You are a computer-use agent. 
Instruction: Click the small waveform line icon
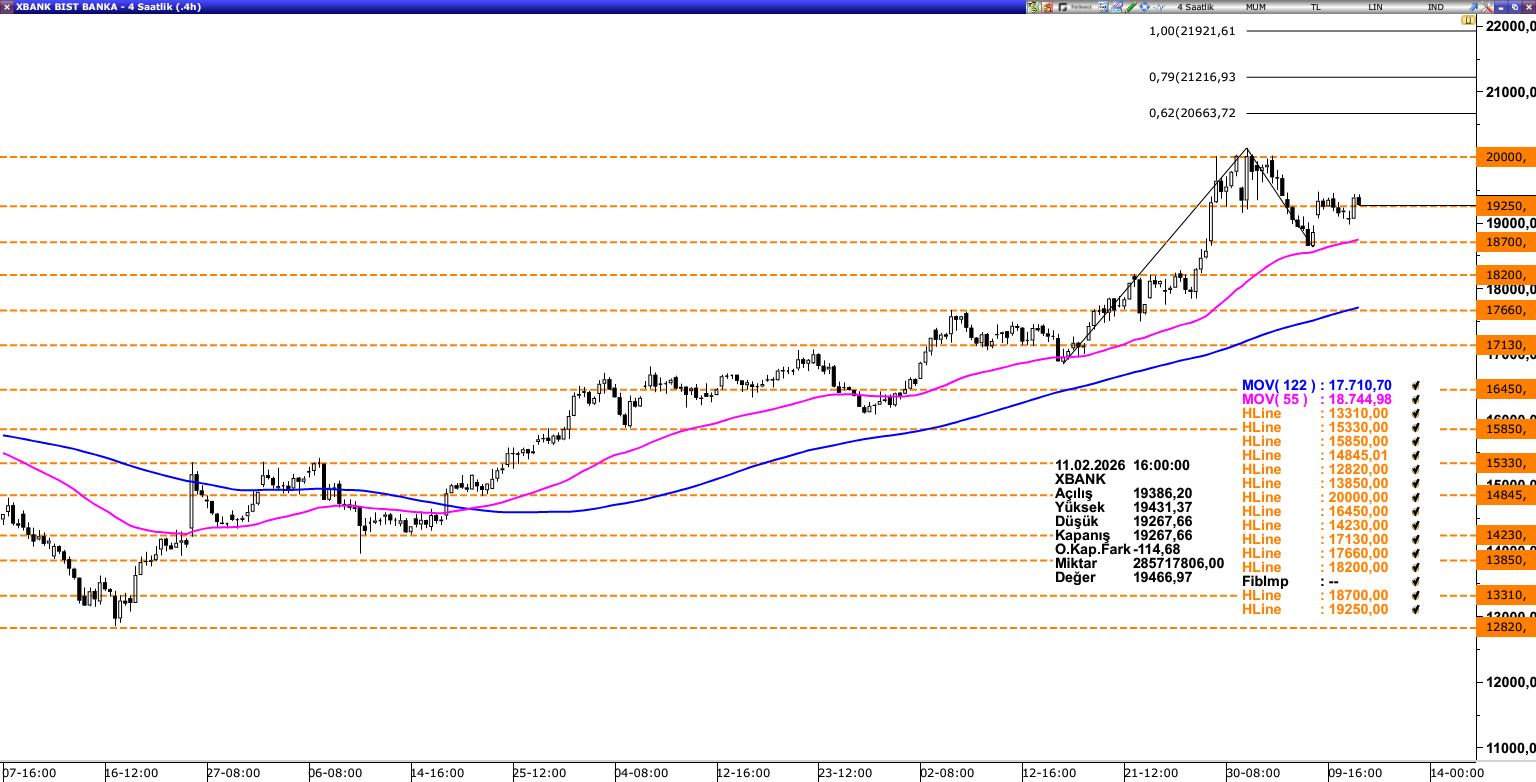pyautogui.click(x=1158, y=7)
